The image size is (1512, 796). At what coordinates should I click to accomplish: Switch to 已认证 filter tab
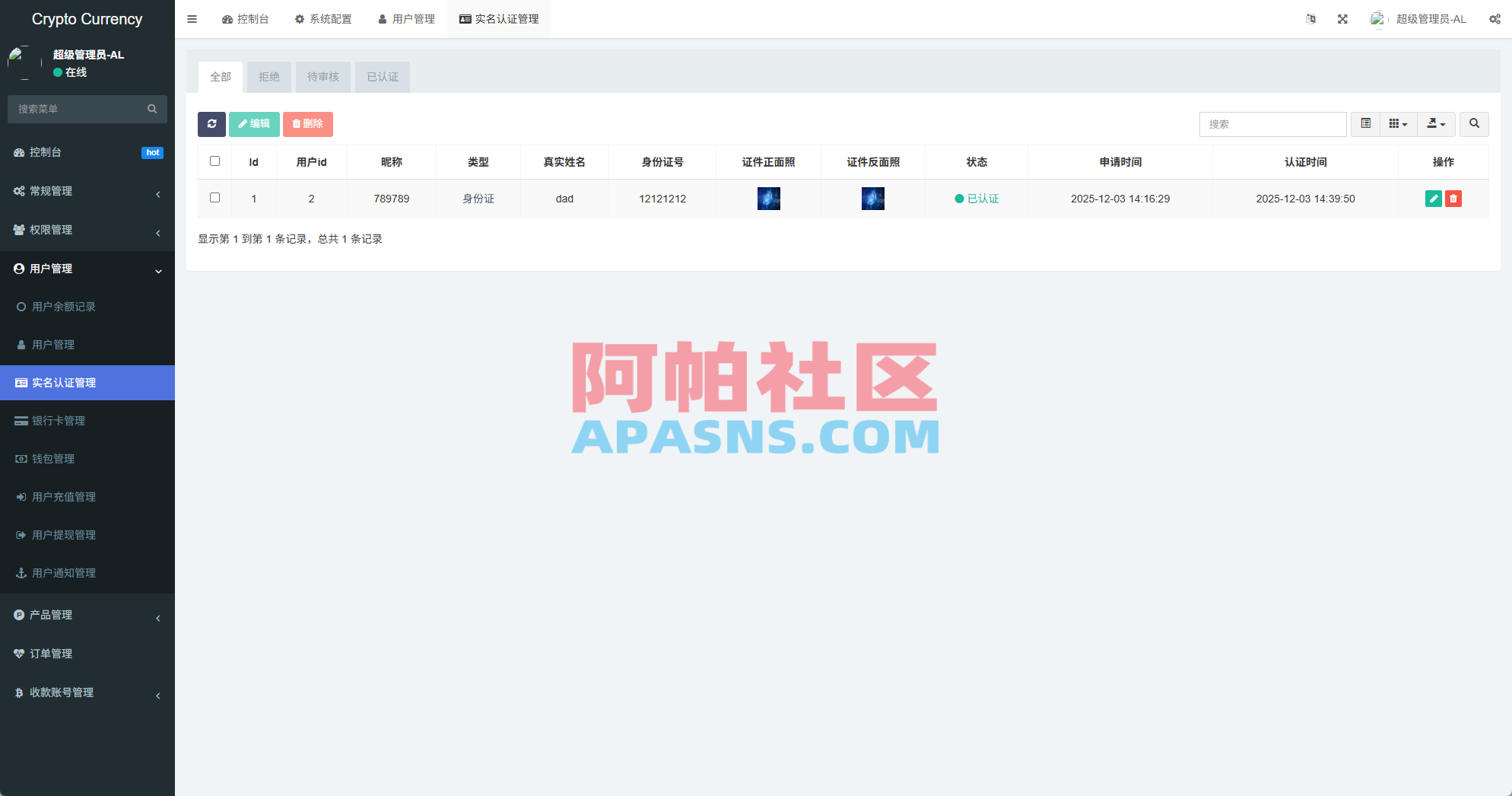click(x=383, y=77)
